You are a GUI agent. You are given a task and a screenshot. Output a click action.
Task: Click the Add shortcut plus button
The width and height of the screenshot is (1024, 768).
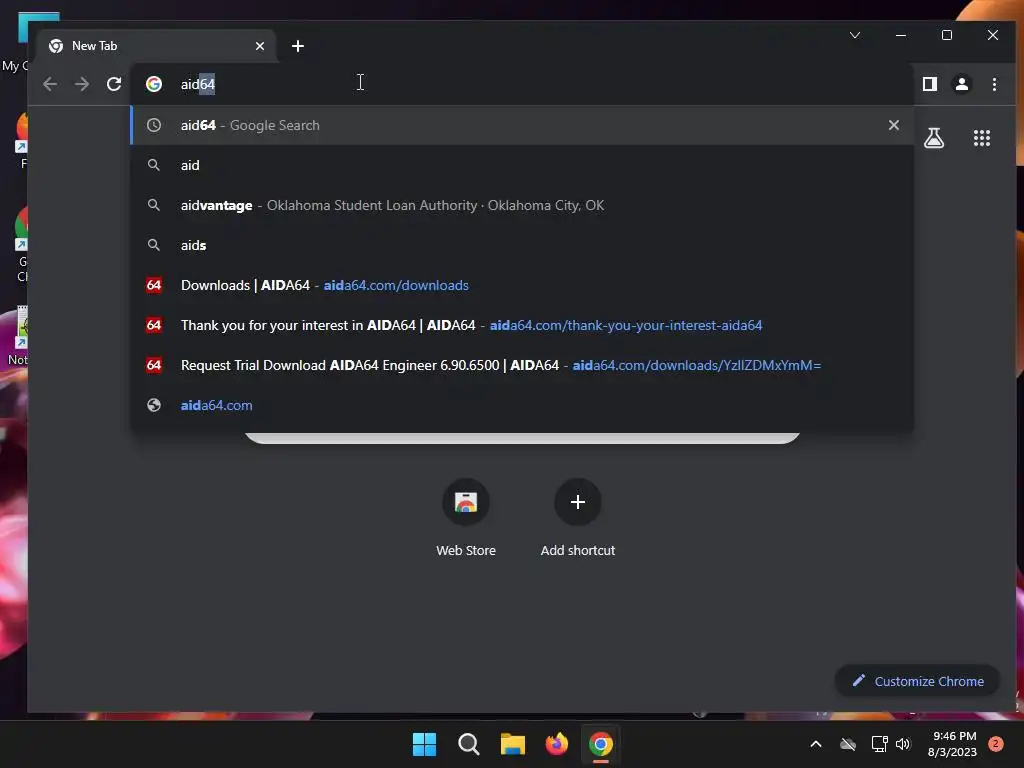(577, 502)
